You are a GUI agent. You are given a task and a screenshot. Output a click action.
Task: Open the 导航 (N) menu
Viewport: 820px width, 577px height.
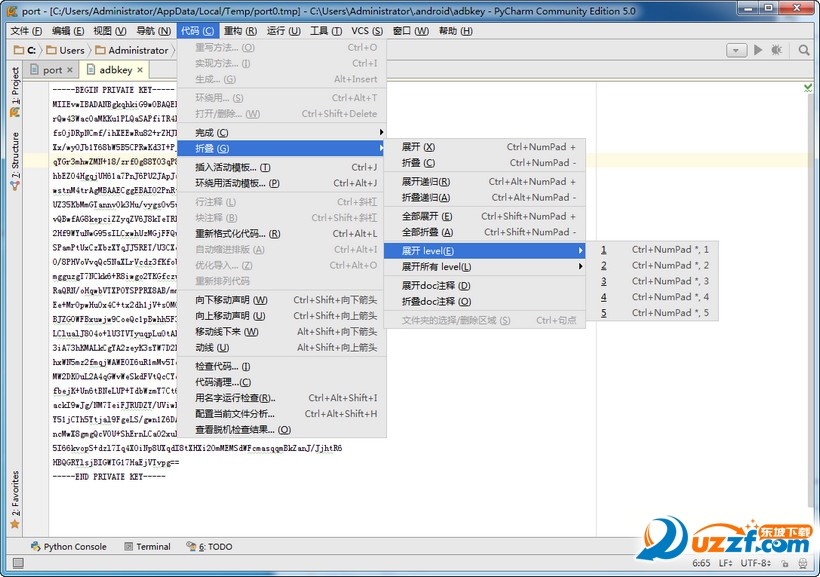(x=153, y=31)
